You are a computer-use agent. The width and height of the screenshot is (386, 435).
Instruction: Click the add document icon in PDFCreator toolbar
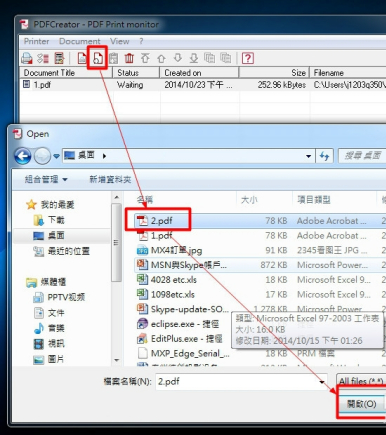98,58
